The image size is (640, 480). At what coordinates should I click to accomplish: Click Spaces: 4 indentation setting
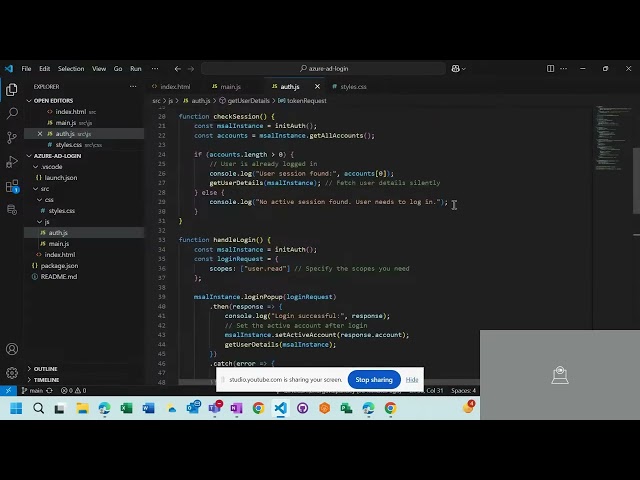(463, 391)
